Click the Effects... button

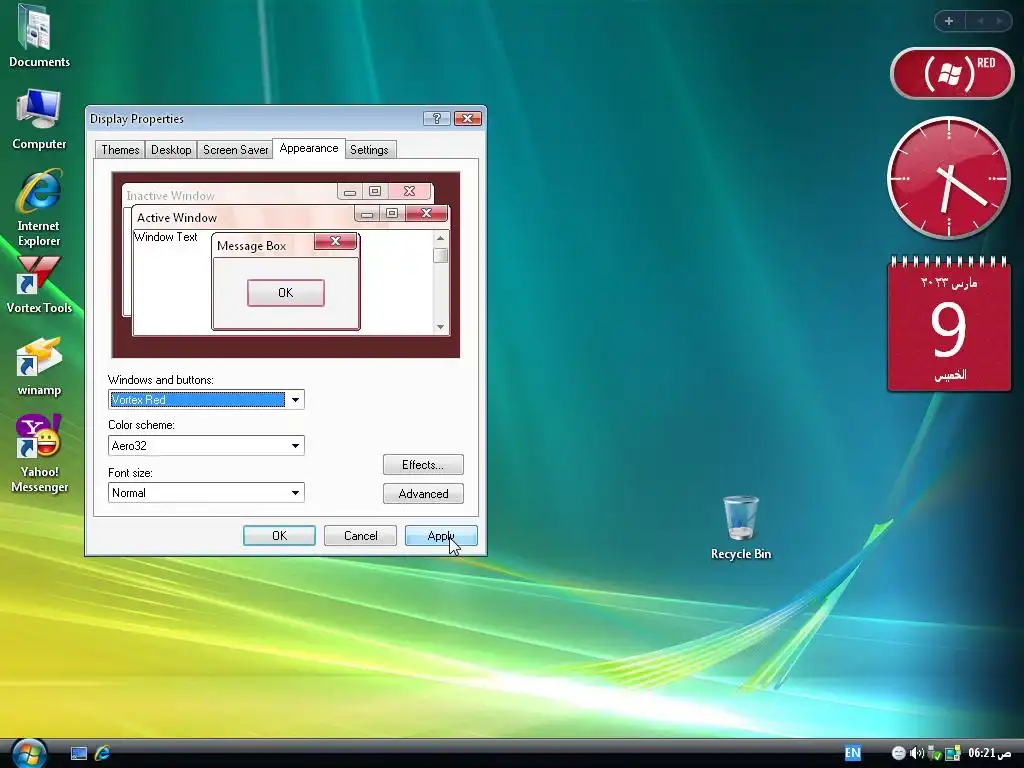[x=423, y=465]
